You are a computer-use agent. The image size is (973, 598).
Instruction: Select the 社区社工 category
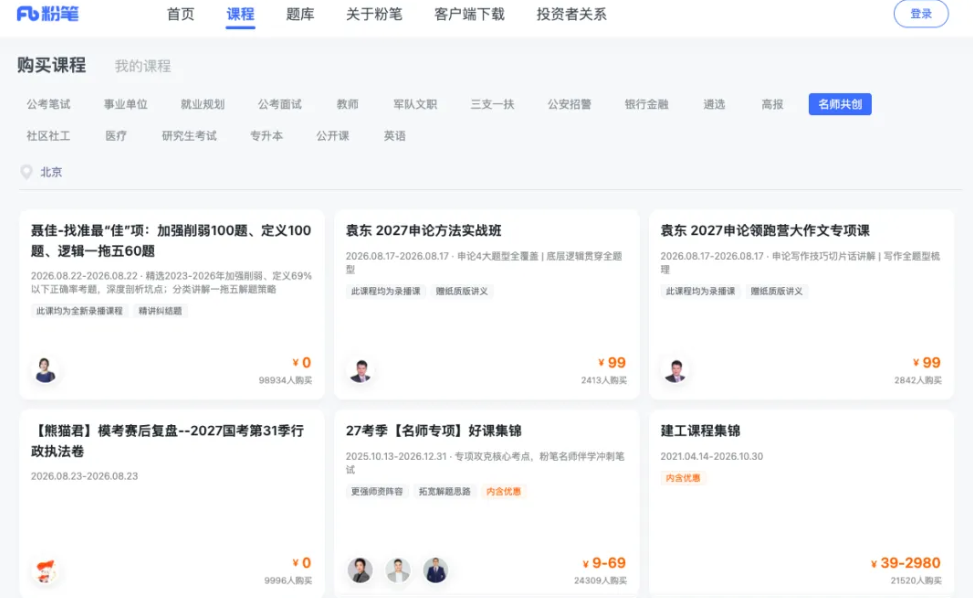coord(48,136)
